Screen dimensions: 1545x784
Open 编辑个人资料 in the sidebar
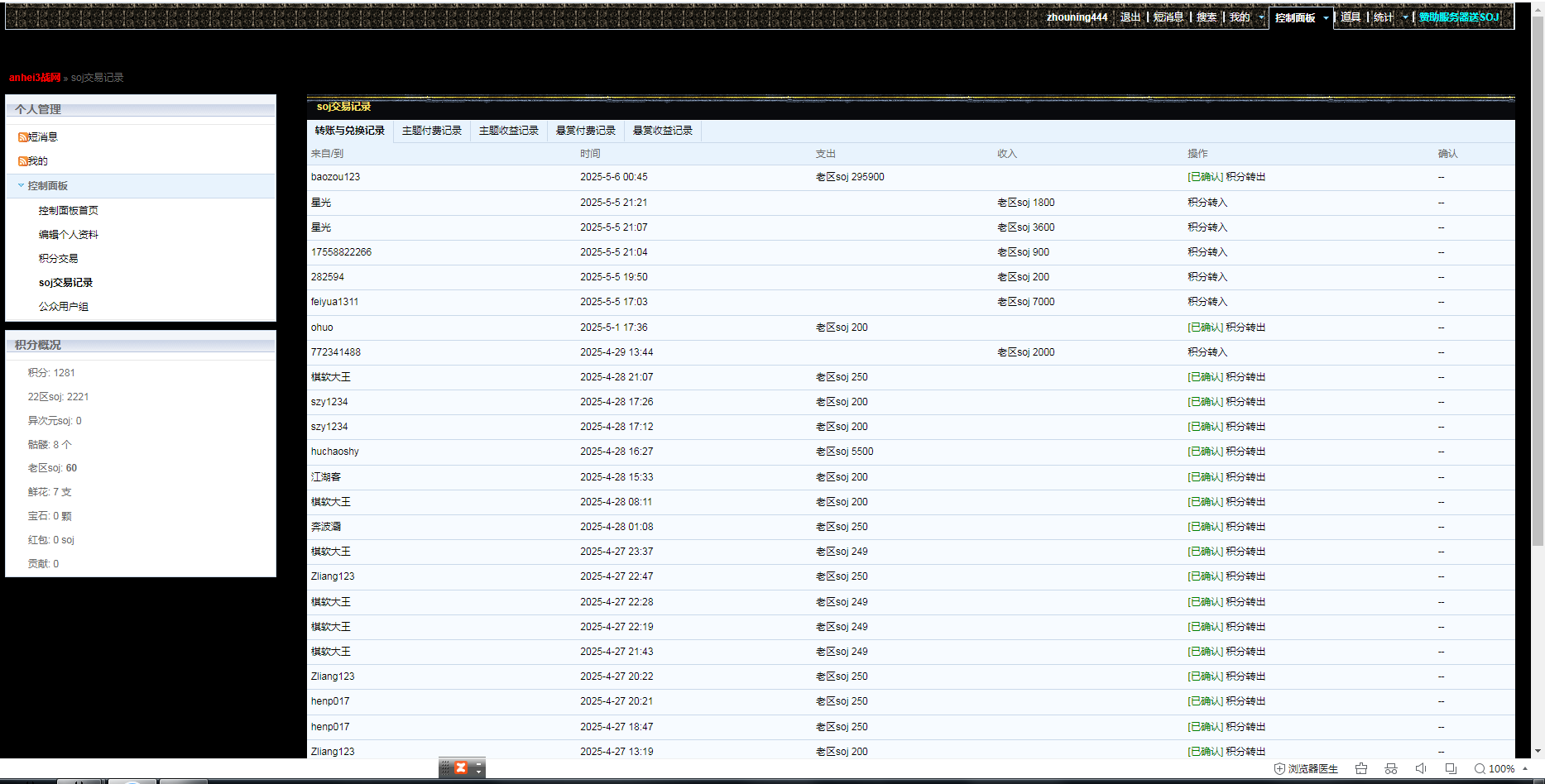tap(68, 235)
